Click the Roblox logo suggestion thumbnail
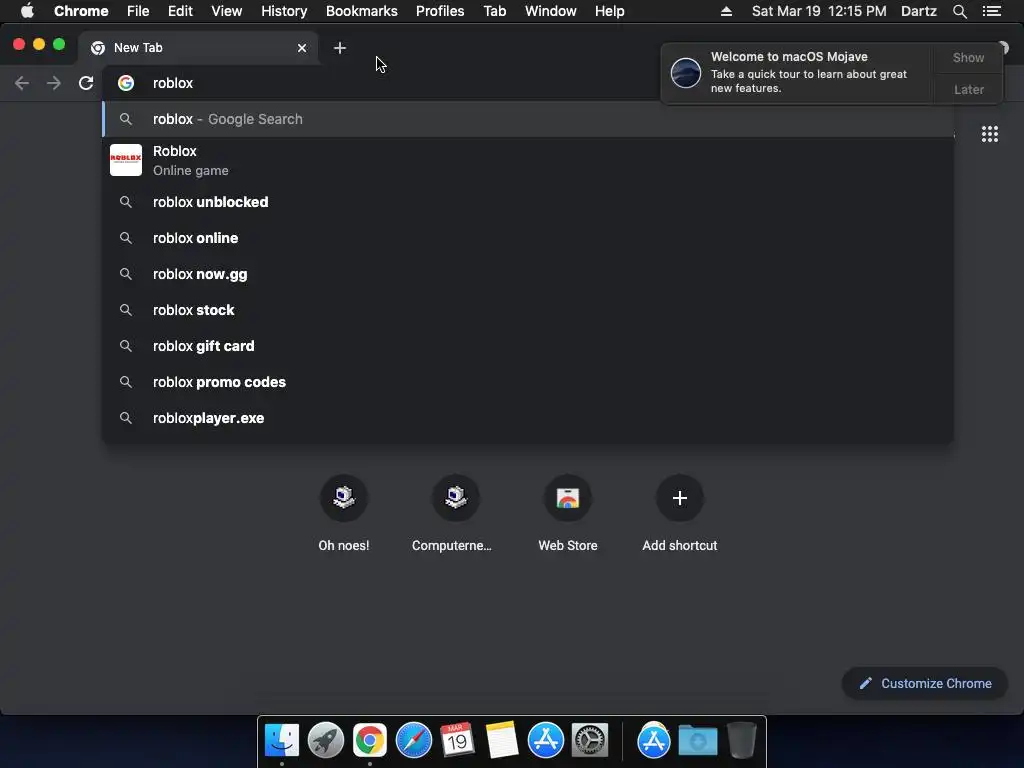The height and width of the screenshot is (768, 1024). pos(126,160)
